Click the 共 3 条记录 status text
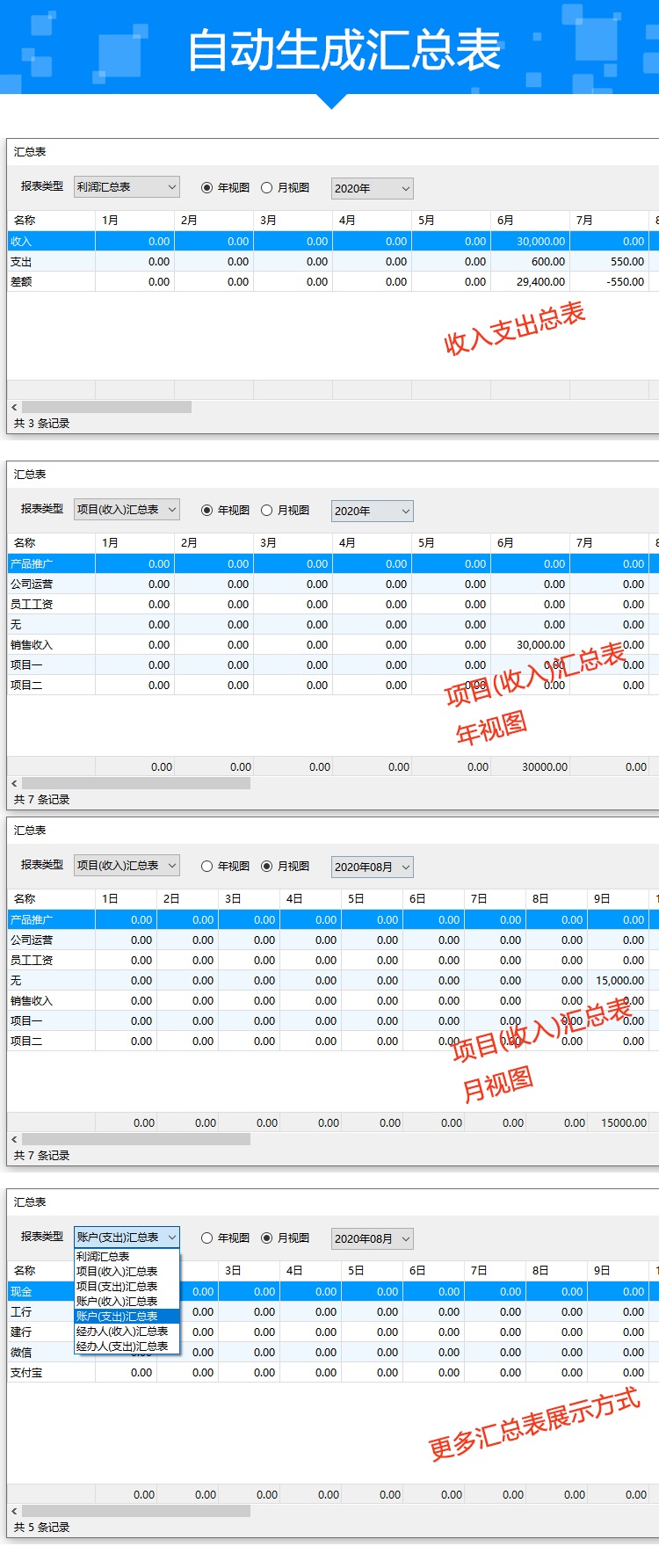Viewport: 659px width, 1568px height. 41,424
